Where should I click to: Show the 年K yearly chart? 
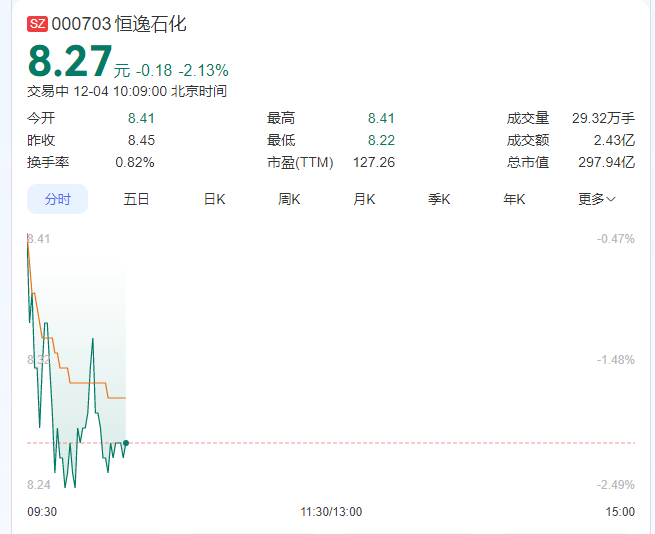click(514, 199)
